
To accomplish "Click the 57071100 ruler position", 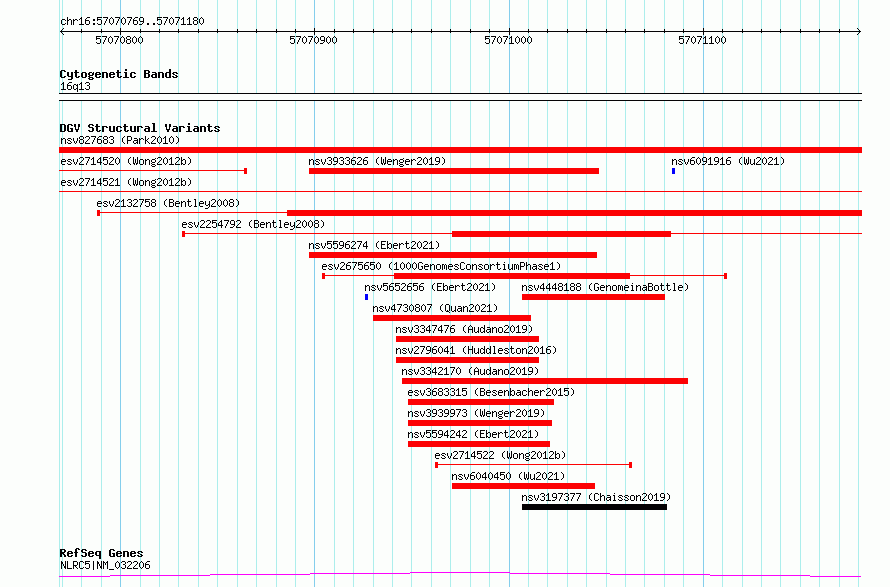I will point(702,40).
